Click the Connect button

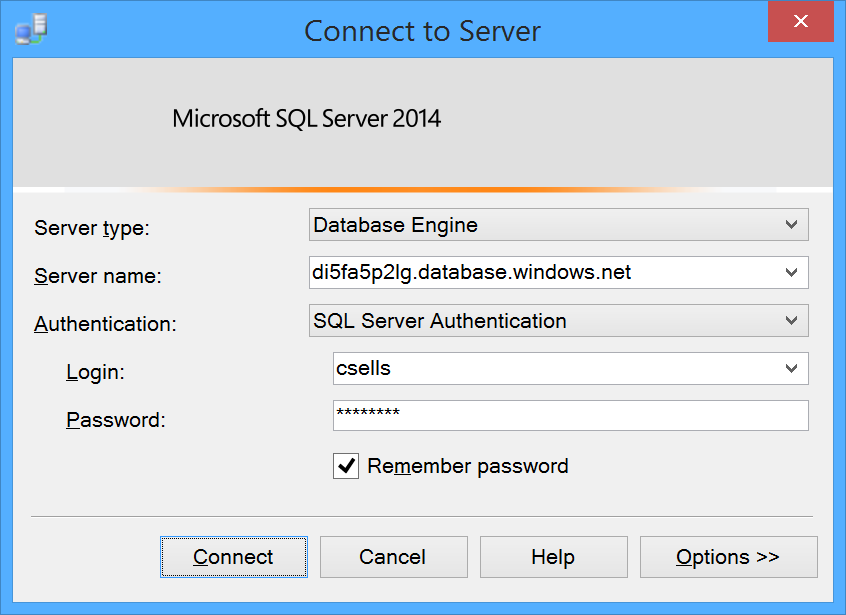[234, 557]
